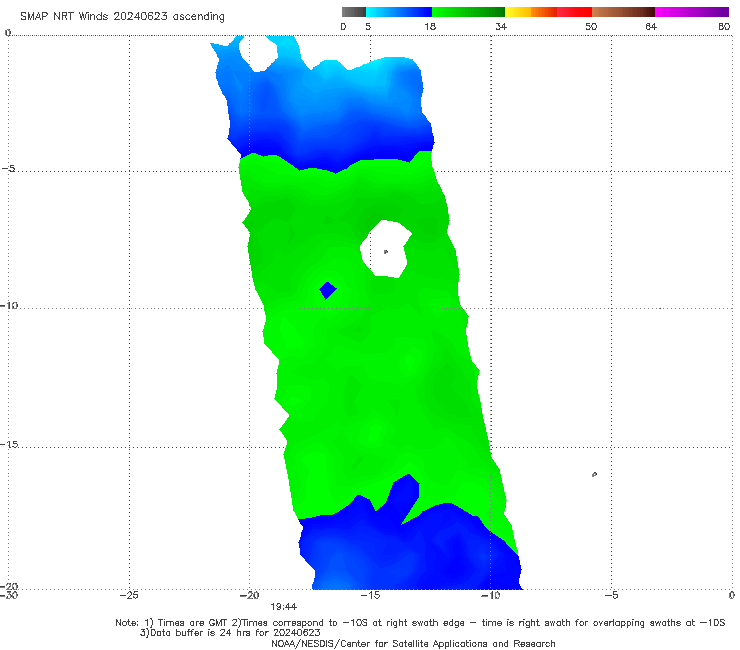Image resolution: width=740 pixels, height=650 pixels.
Task: Click the '-10' longitude axis label at bottom
Action: pos(490,595)
